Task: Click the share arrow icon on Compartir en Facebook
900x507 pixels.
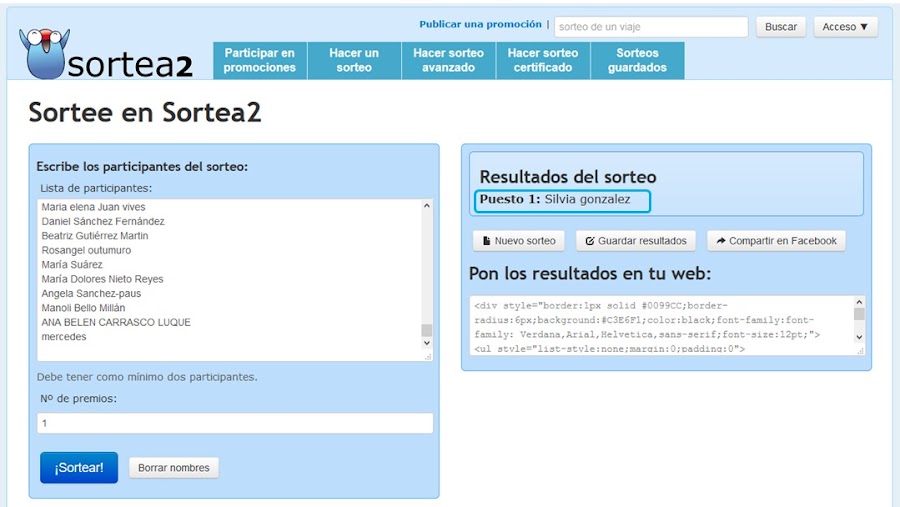Action: pos(721,241)
